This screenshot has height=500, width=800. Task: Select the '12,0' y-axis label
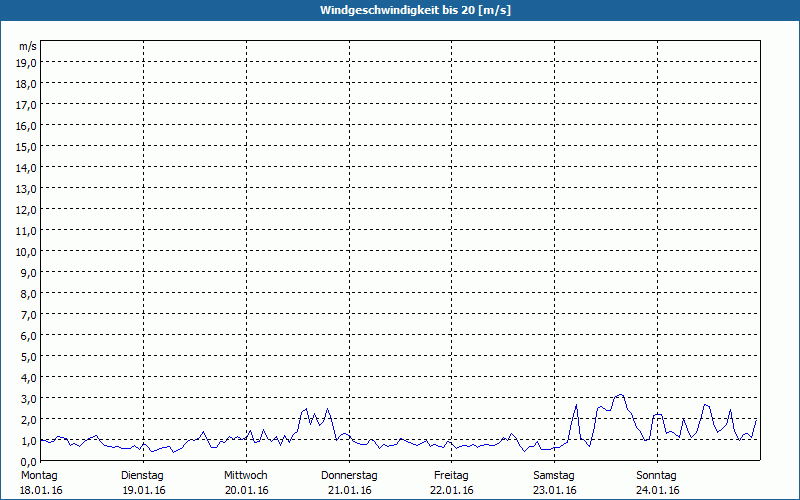(x=26, y=210)
